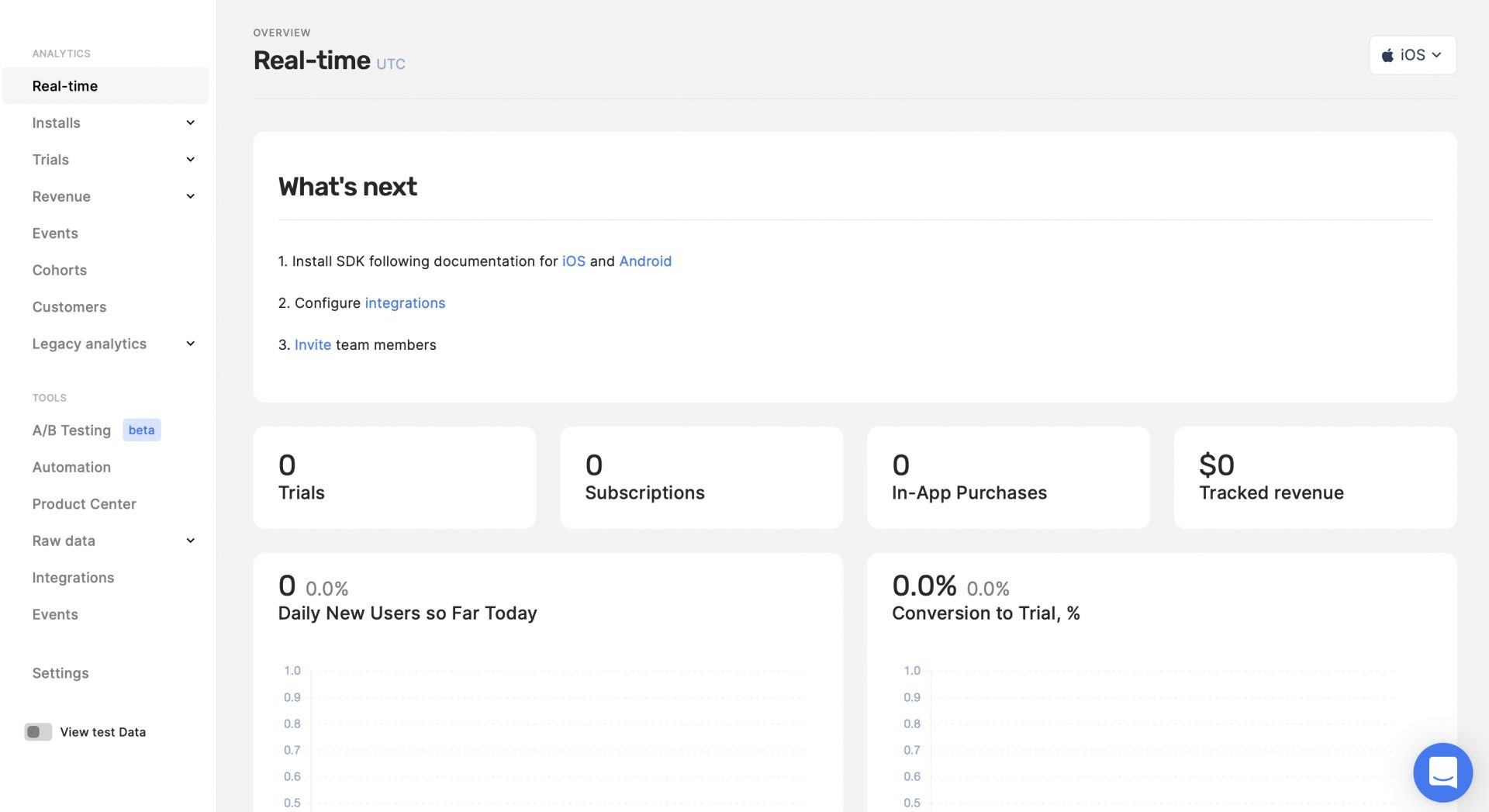1489x812 pixels.
Task: Open the intercom chat bubble
Action: pos(1443,772)
